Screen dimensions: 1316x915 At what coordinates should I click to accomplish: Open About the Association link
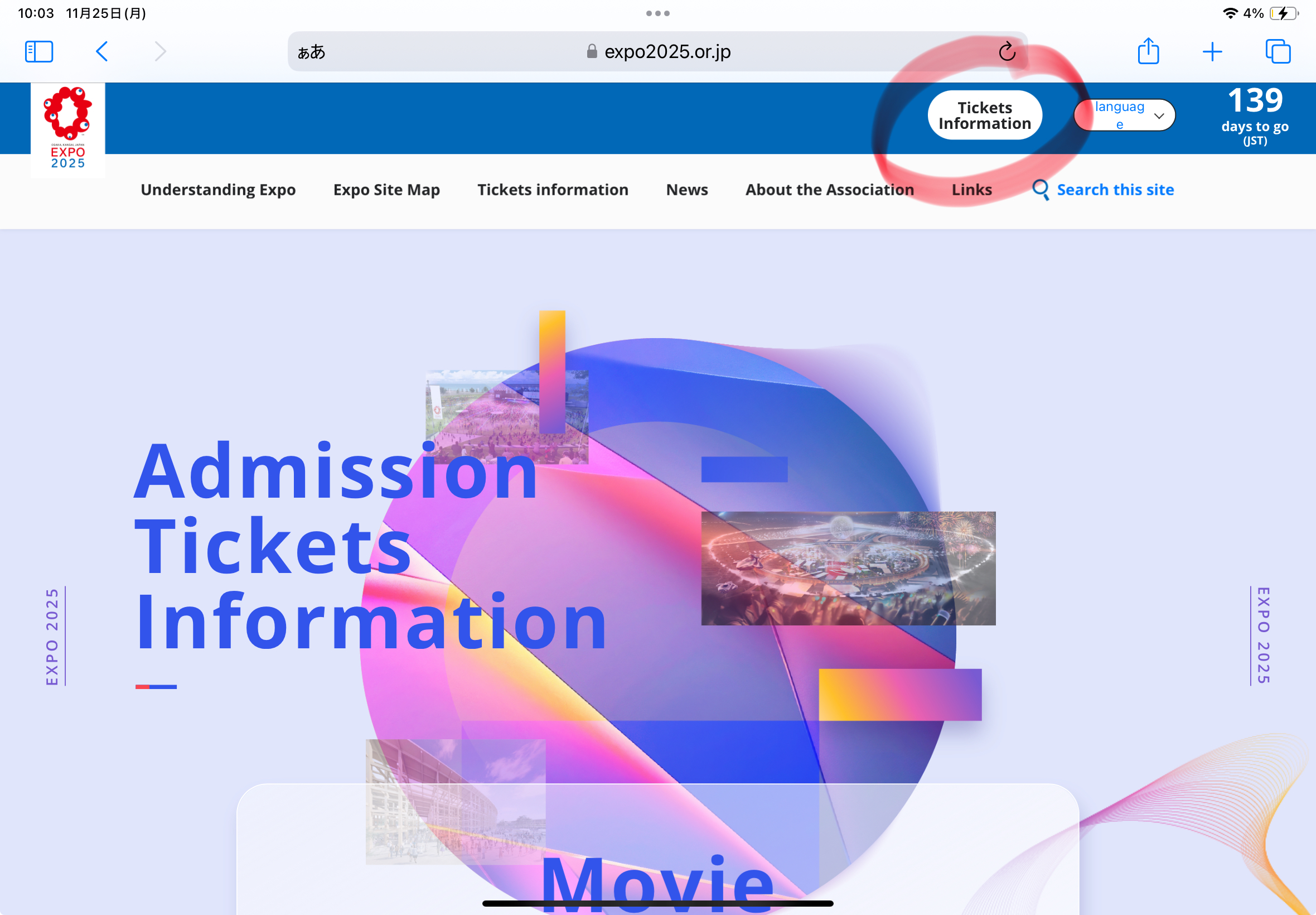click(x=829, y=190)
